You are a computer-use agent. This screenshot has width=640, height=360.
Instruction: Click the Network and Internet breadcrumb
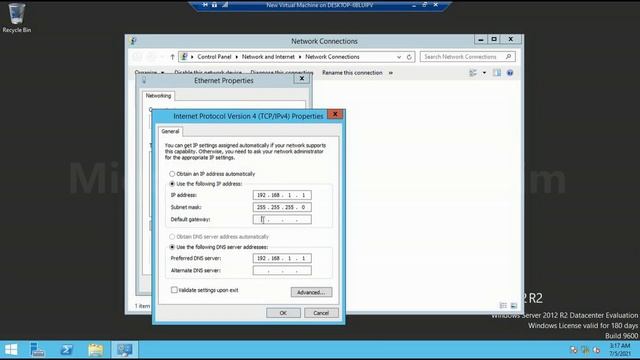(x=268, y=57)
